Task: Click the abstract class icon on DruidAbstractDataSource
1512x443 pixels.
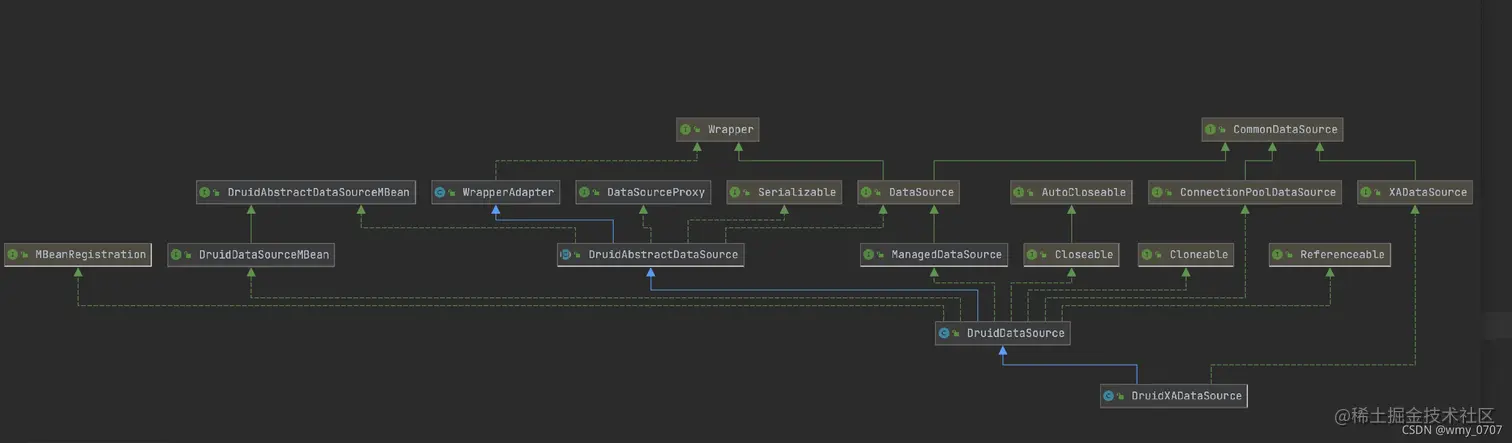Action: (x=565, y=255)
